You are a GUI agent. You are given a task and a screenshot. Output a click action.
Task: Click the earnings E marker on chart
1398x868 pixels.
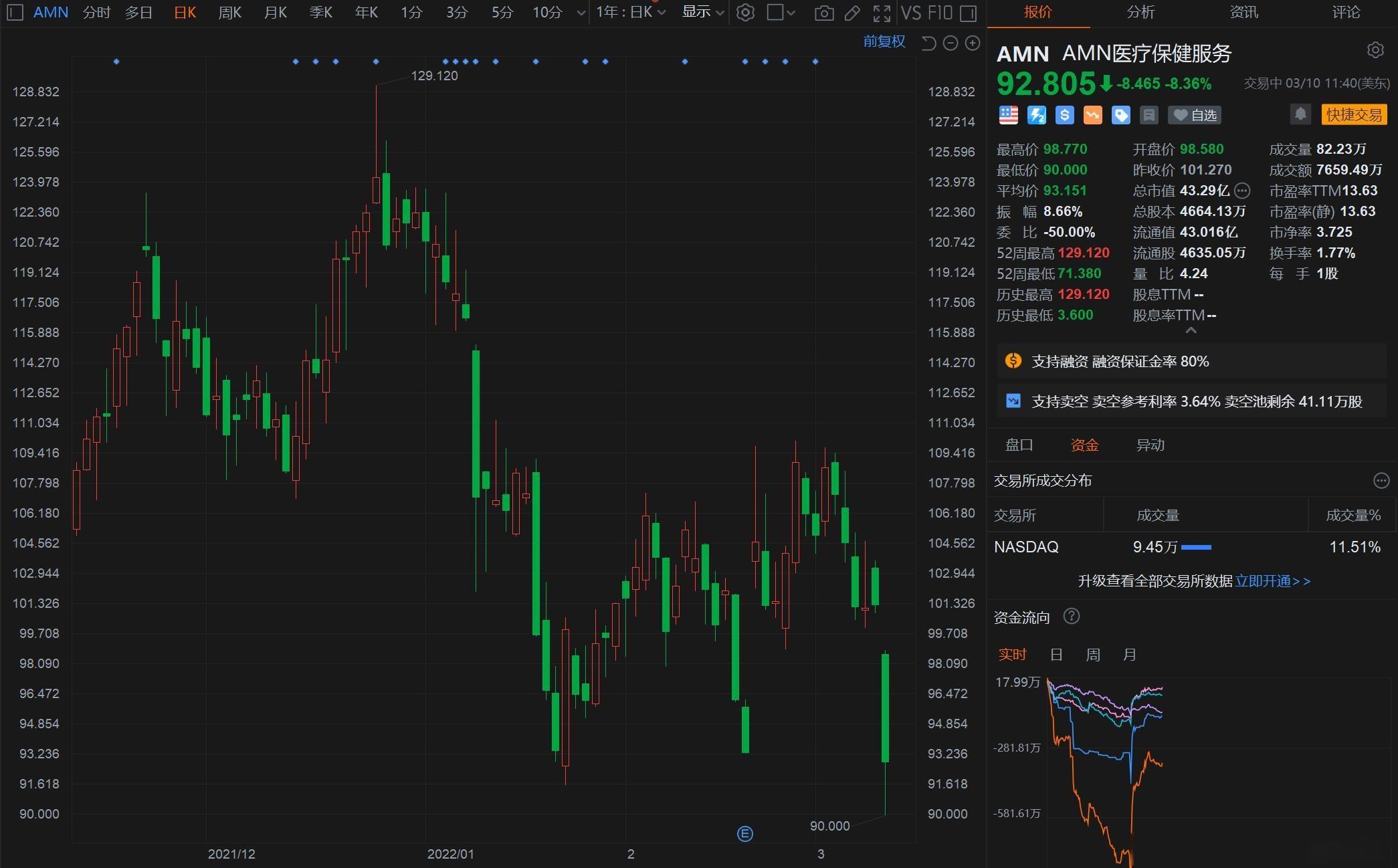coord(744,834)
